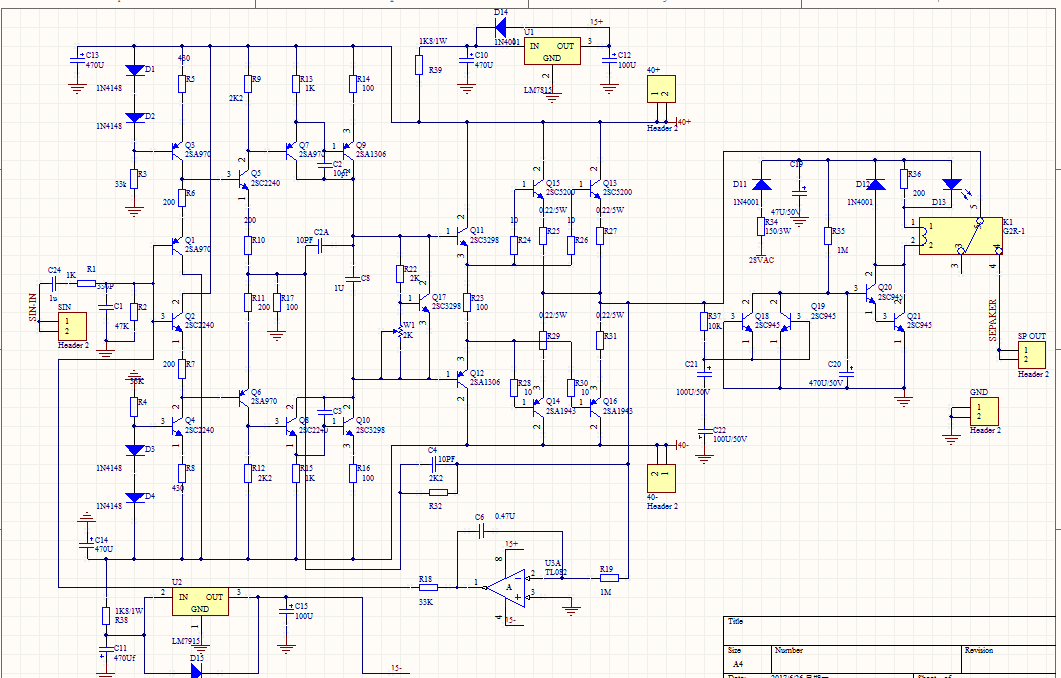This screenshot has width=1061, height=678.
Task: Select the R23 100 resistor
Action: [x=466, y=302]
